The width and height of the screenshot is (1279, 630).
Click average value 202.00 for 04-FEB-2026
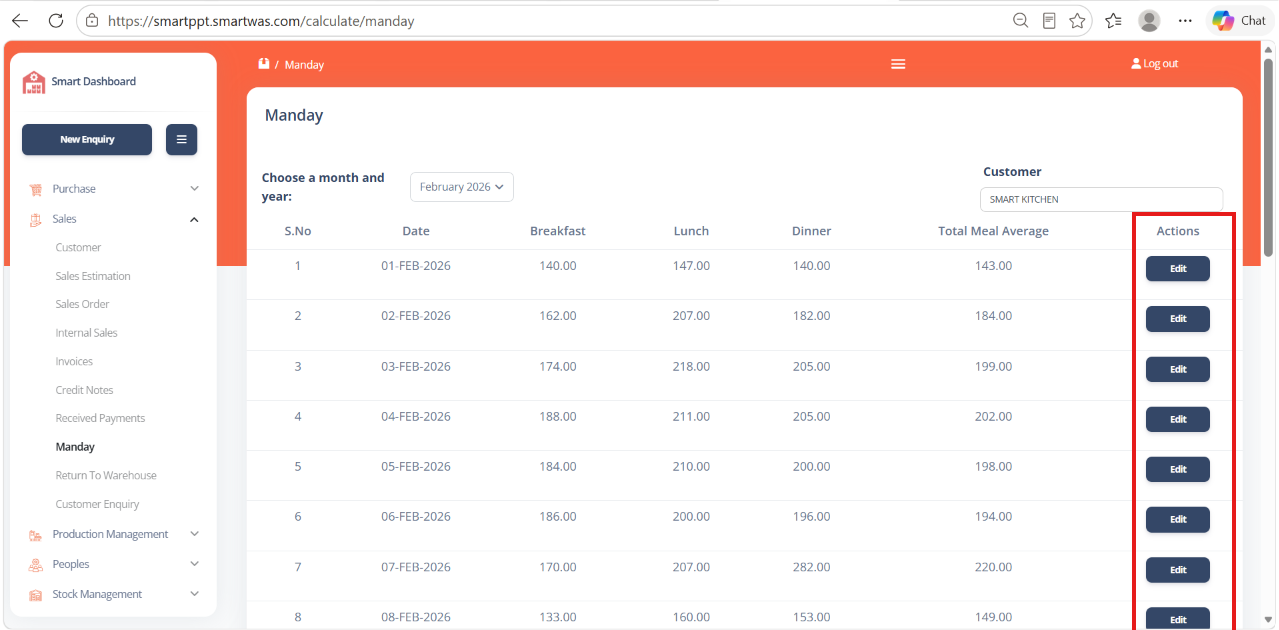[x=993, y=417]
